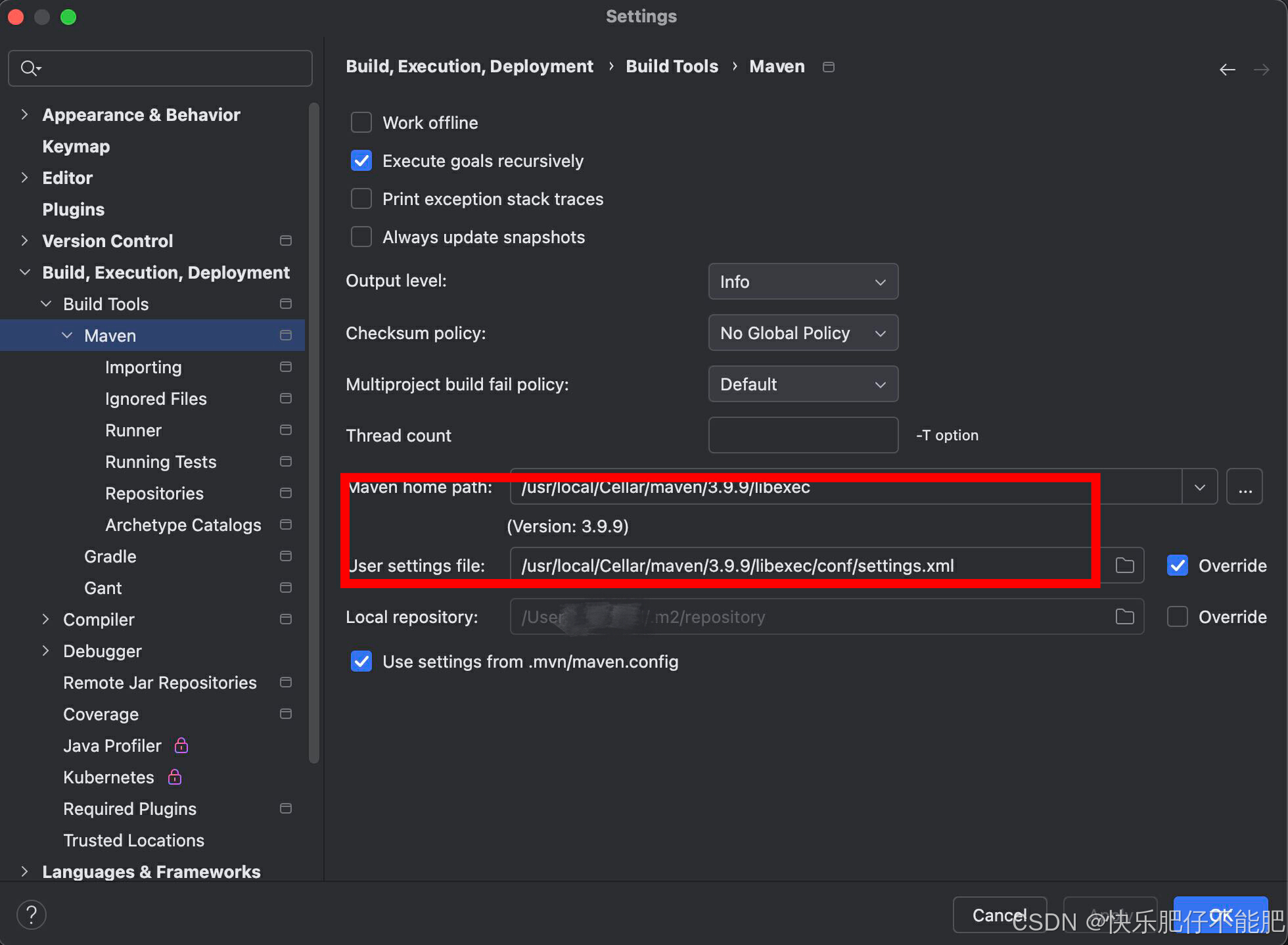The width and height of the screenshot is (1288, 945).
Task: Select Importing under Maven
Action: pos(143,367)
